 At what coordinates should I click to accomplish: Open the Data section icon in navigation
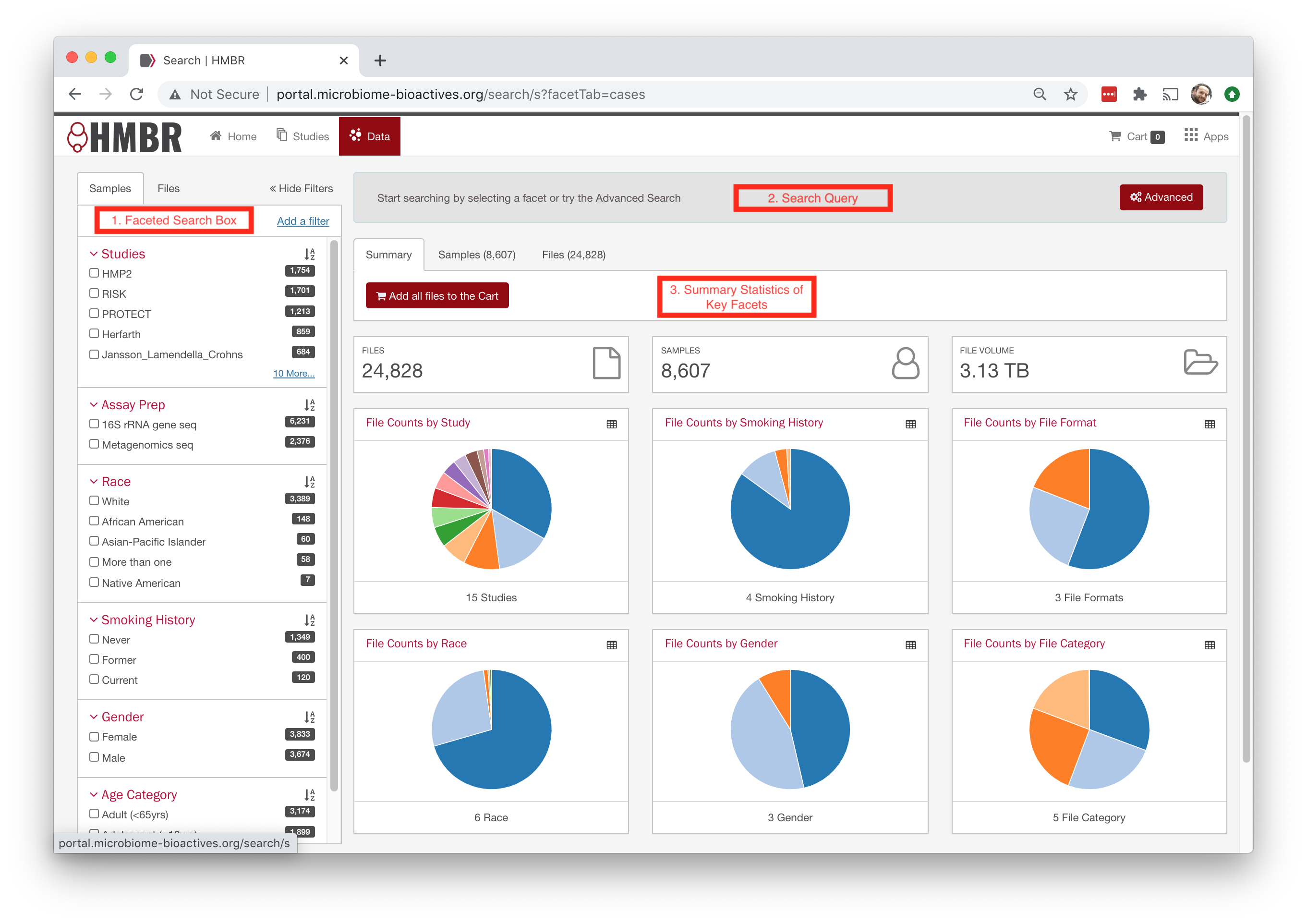point(356,136)
